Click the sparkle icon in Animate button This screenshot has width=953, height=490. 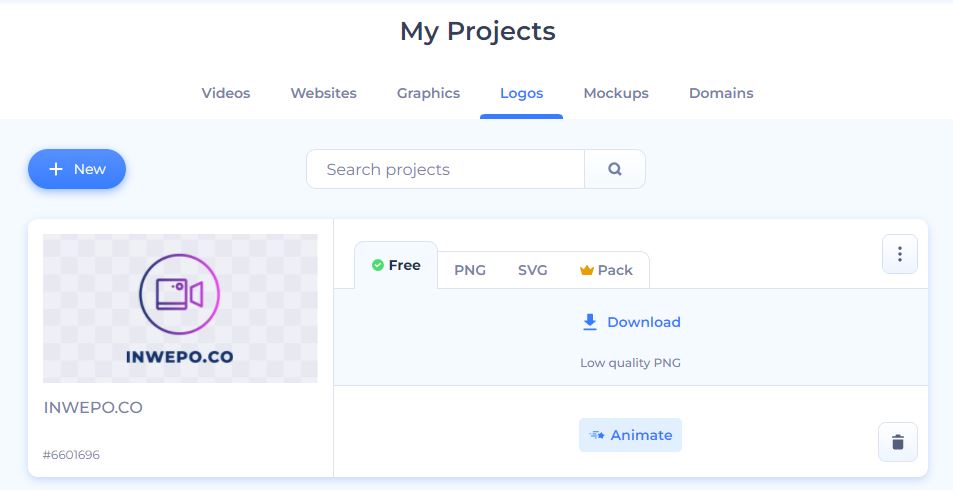[597, 435]
